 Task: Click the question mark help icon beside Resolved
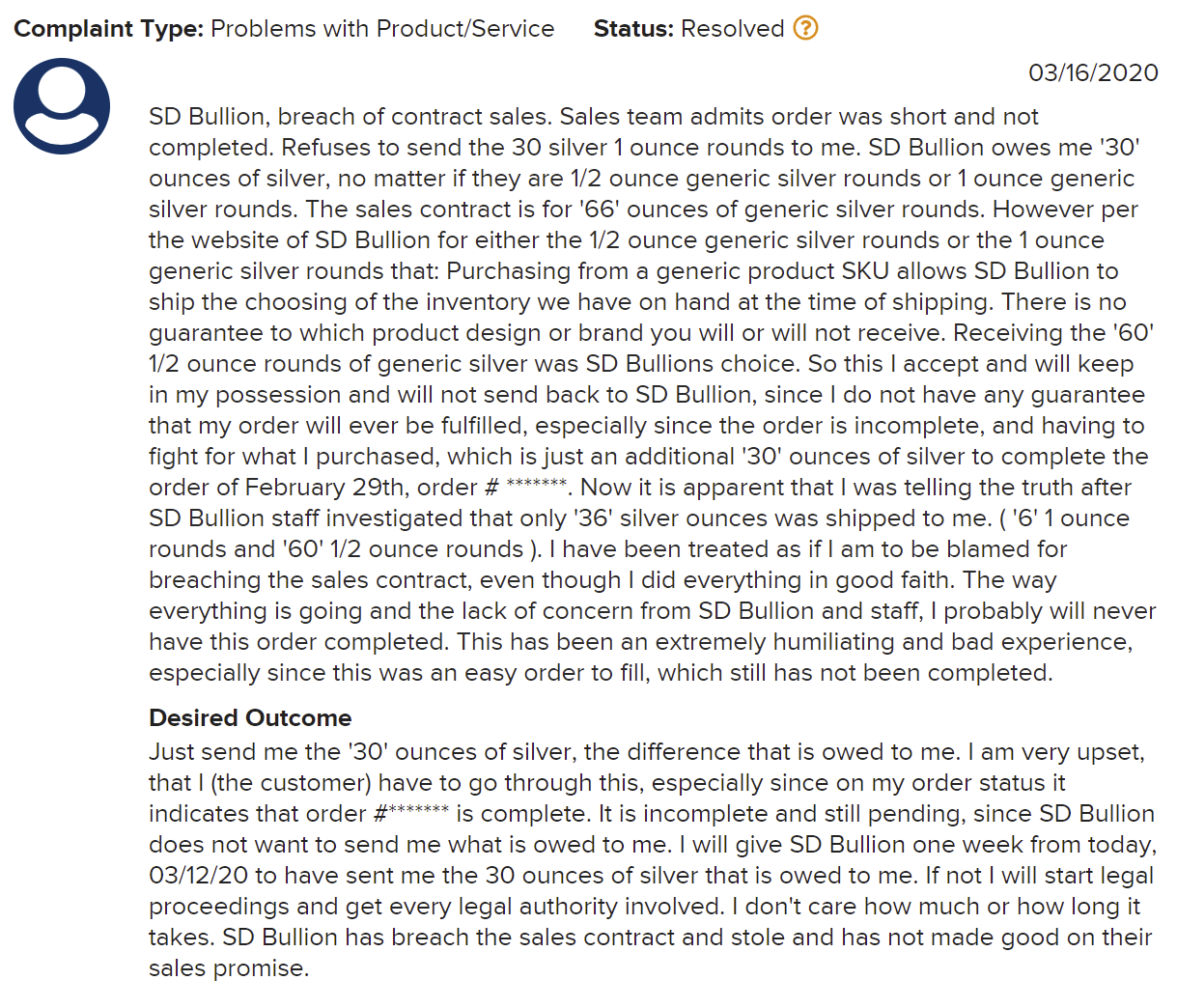[805, 28]
